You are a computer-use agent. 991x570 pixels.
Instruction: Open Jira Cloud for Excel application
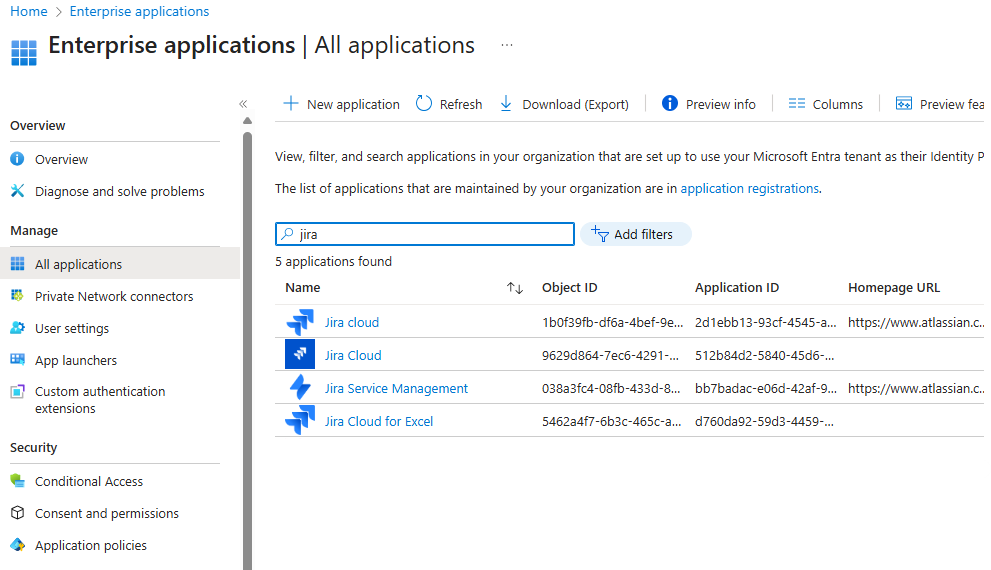pos(379,421)
